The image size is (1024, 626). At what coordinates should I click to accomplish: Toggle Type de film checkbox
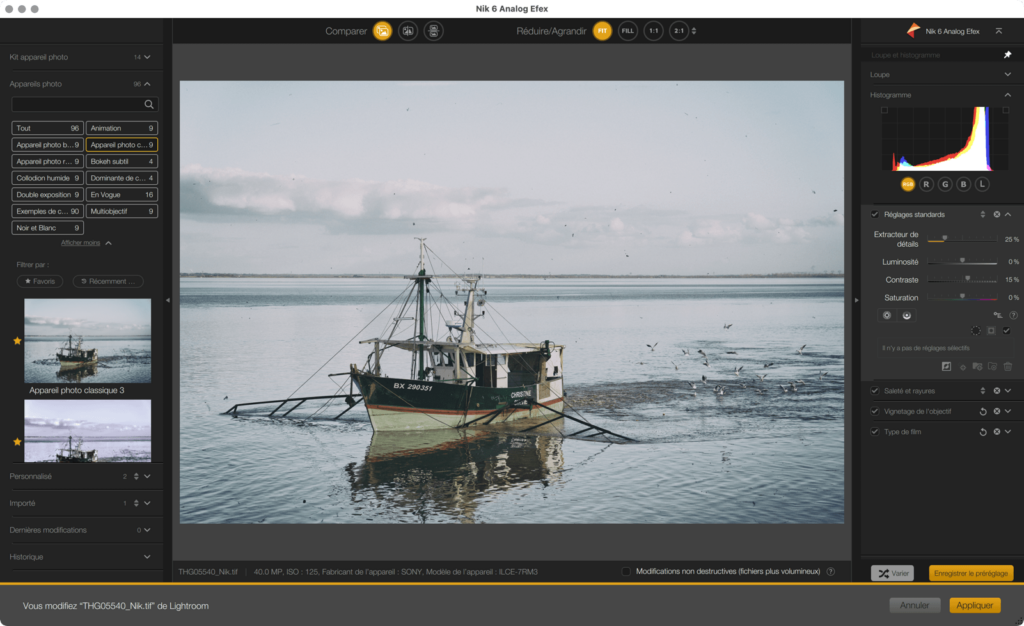[x=875, y=431]
